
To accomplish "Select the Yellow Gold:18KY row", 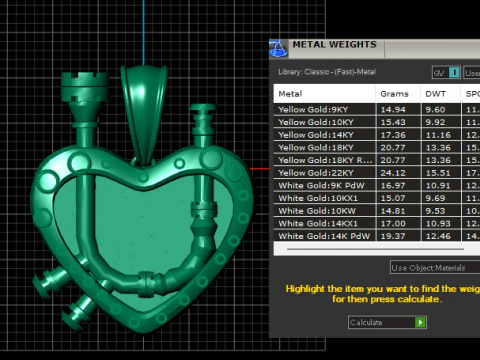I will pos(377,147).
